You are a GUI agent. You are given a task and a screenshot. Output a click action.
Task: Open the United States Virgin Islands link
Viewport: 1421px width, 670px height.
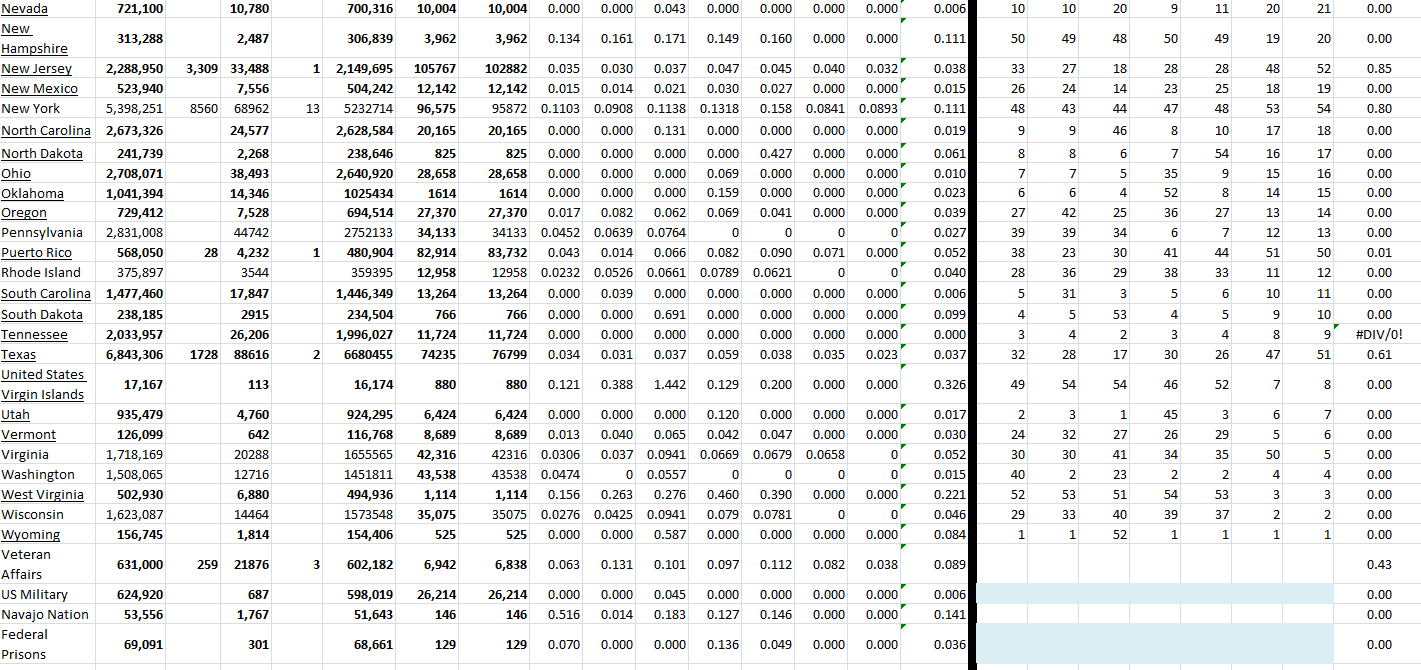42,384
